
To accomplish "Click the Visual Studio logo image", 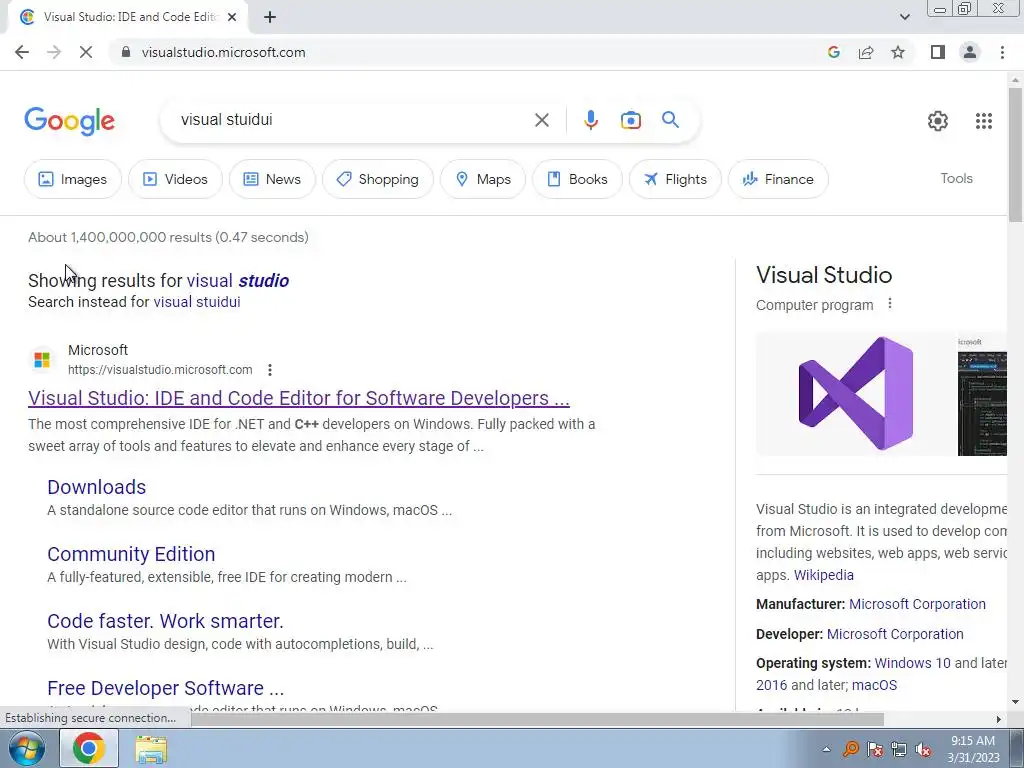I will pos(856,394).
